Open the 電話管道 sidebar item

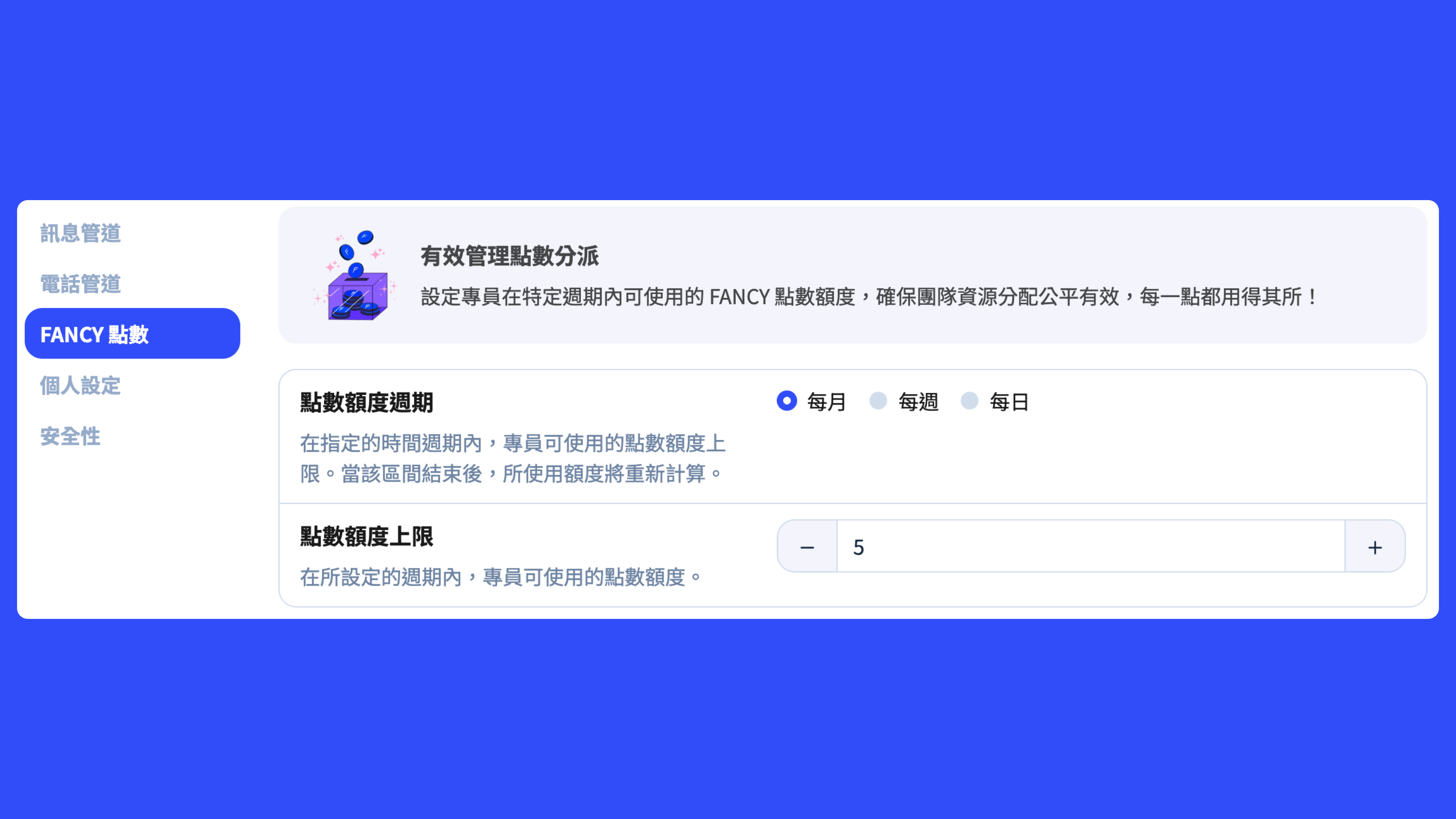(x=80, y=284)
